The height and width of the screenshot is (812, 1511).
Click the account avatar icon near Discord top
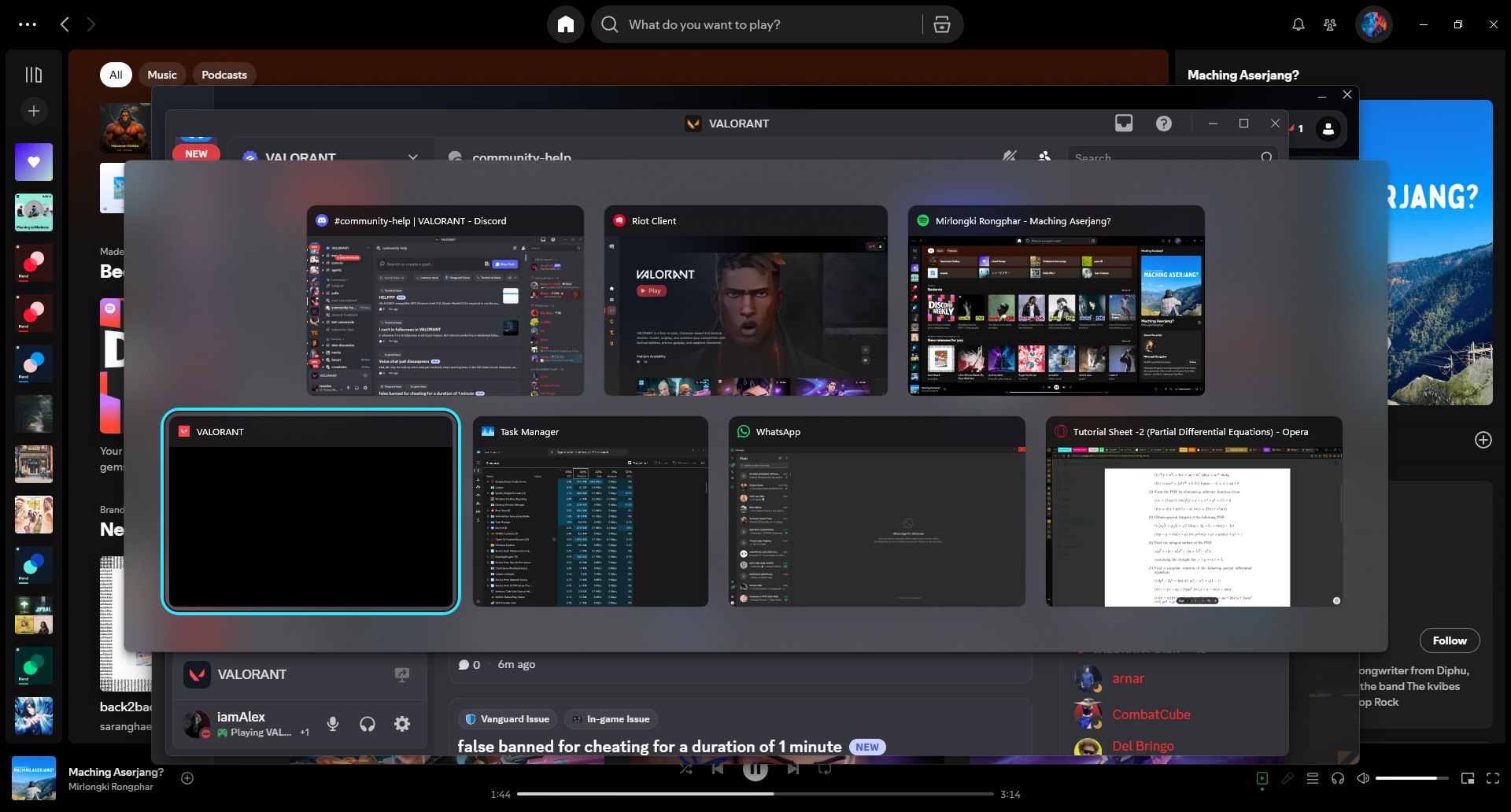coord(1328,129)
